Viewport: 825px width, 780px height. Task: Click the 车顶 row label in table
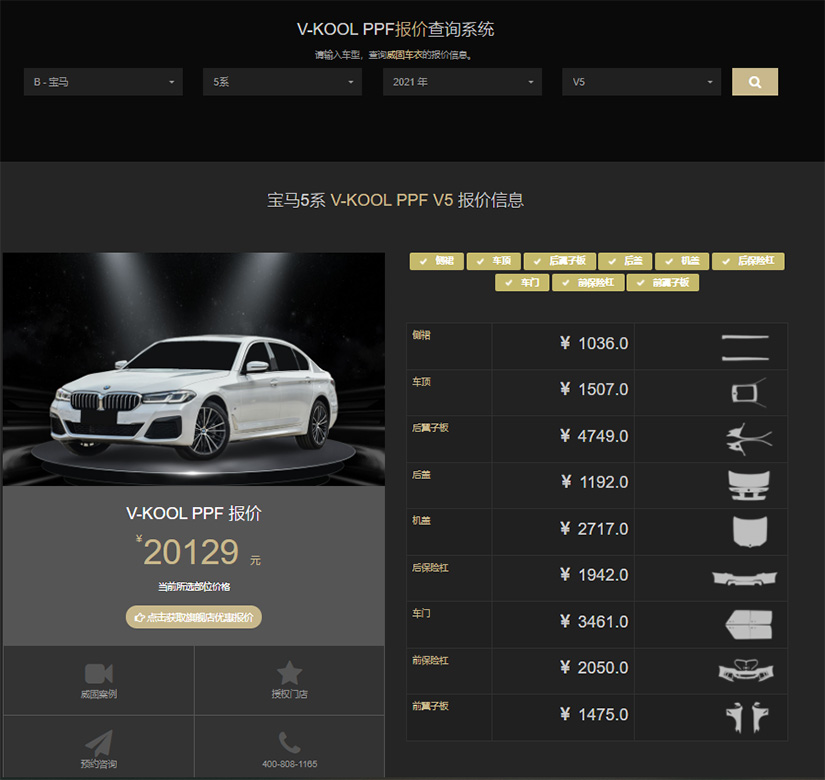click(421, 382)
